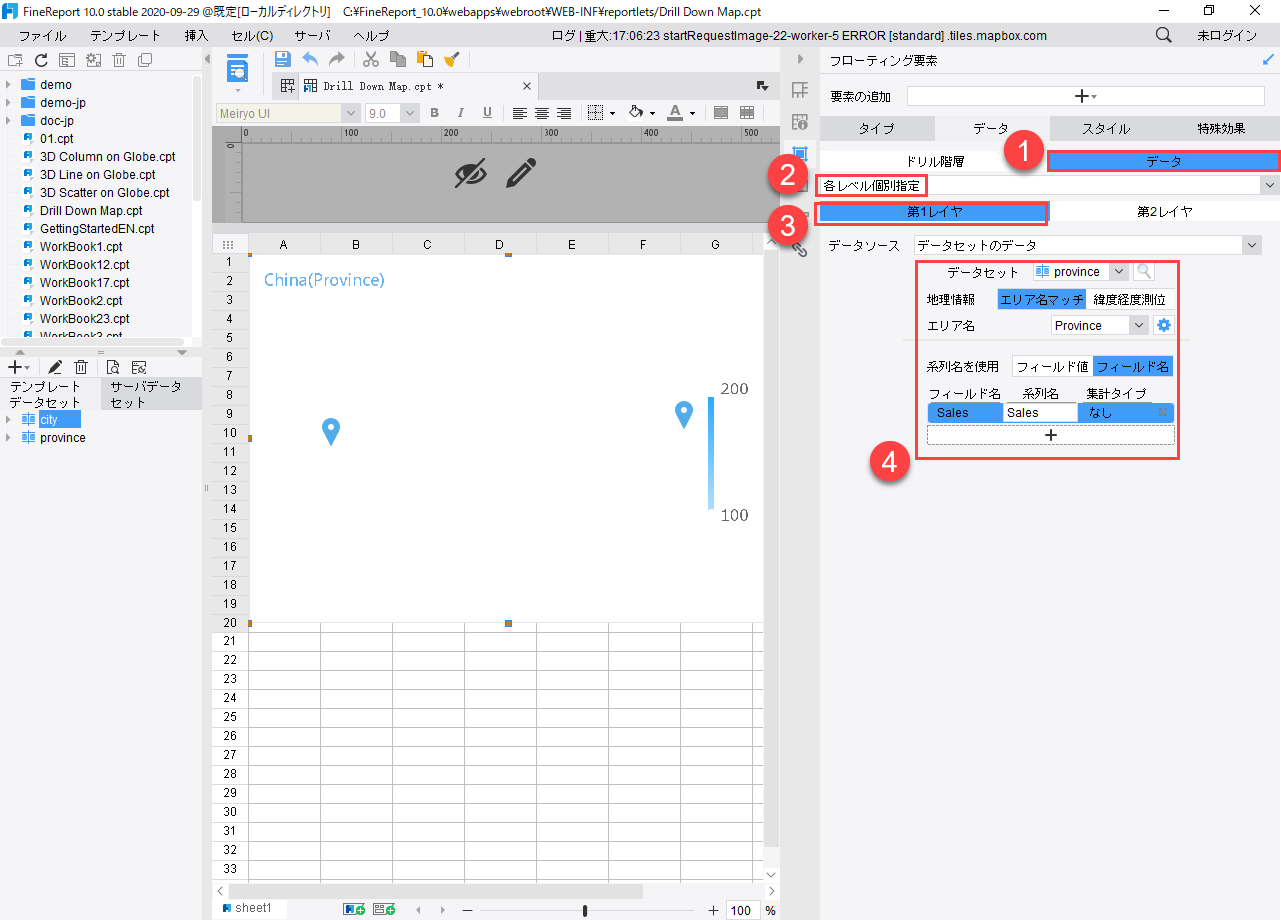1281x920 pixels.
Task: Click the Cut scissors icon
Action: point(371,59)
